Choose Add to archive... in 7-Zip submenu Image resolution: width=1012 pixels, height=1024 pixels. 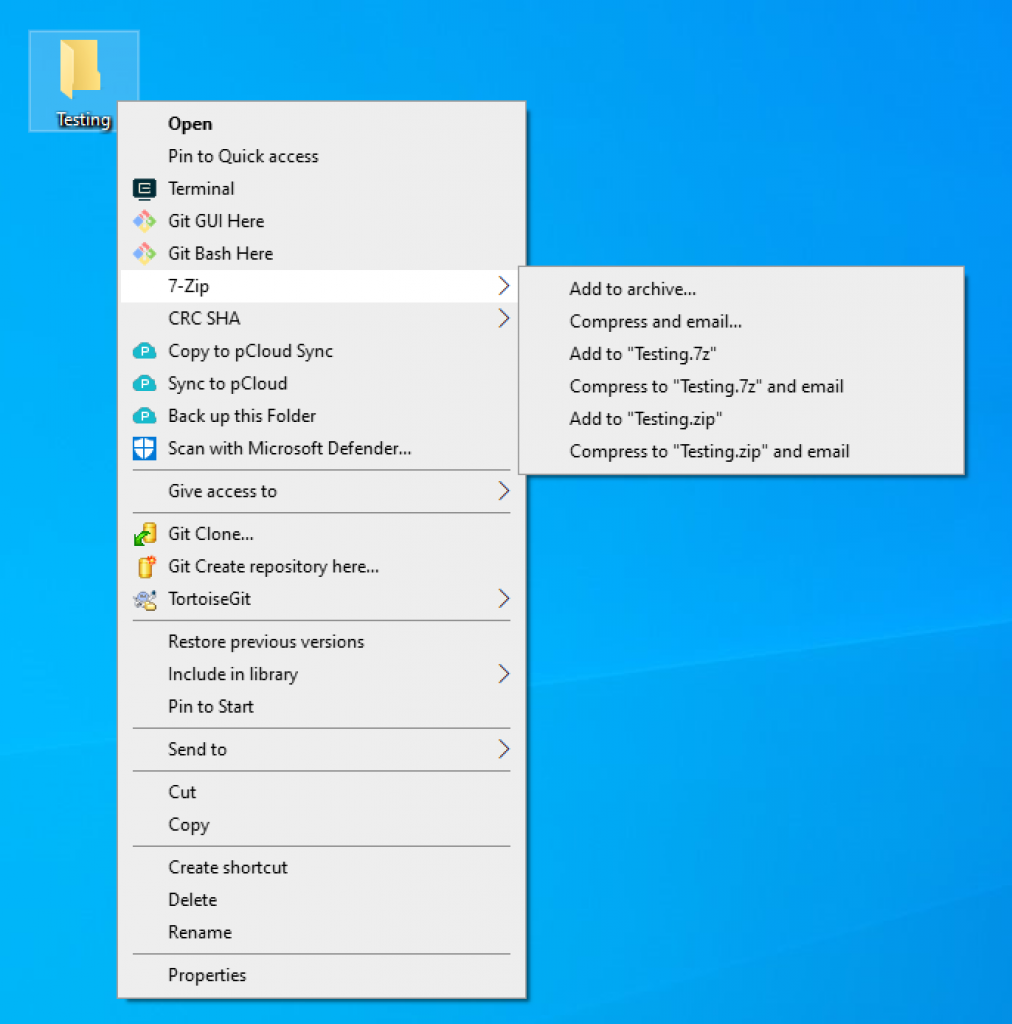(x=741, y=289)
